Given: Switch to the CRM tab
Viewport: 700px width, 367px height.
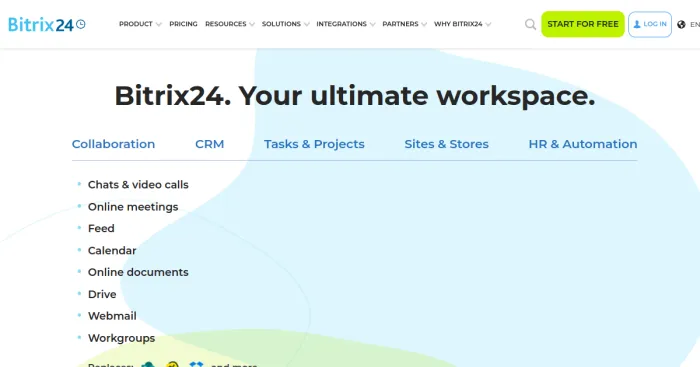Looking at the screenshot, I should click(209, 144).
